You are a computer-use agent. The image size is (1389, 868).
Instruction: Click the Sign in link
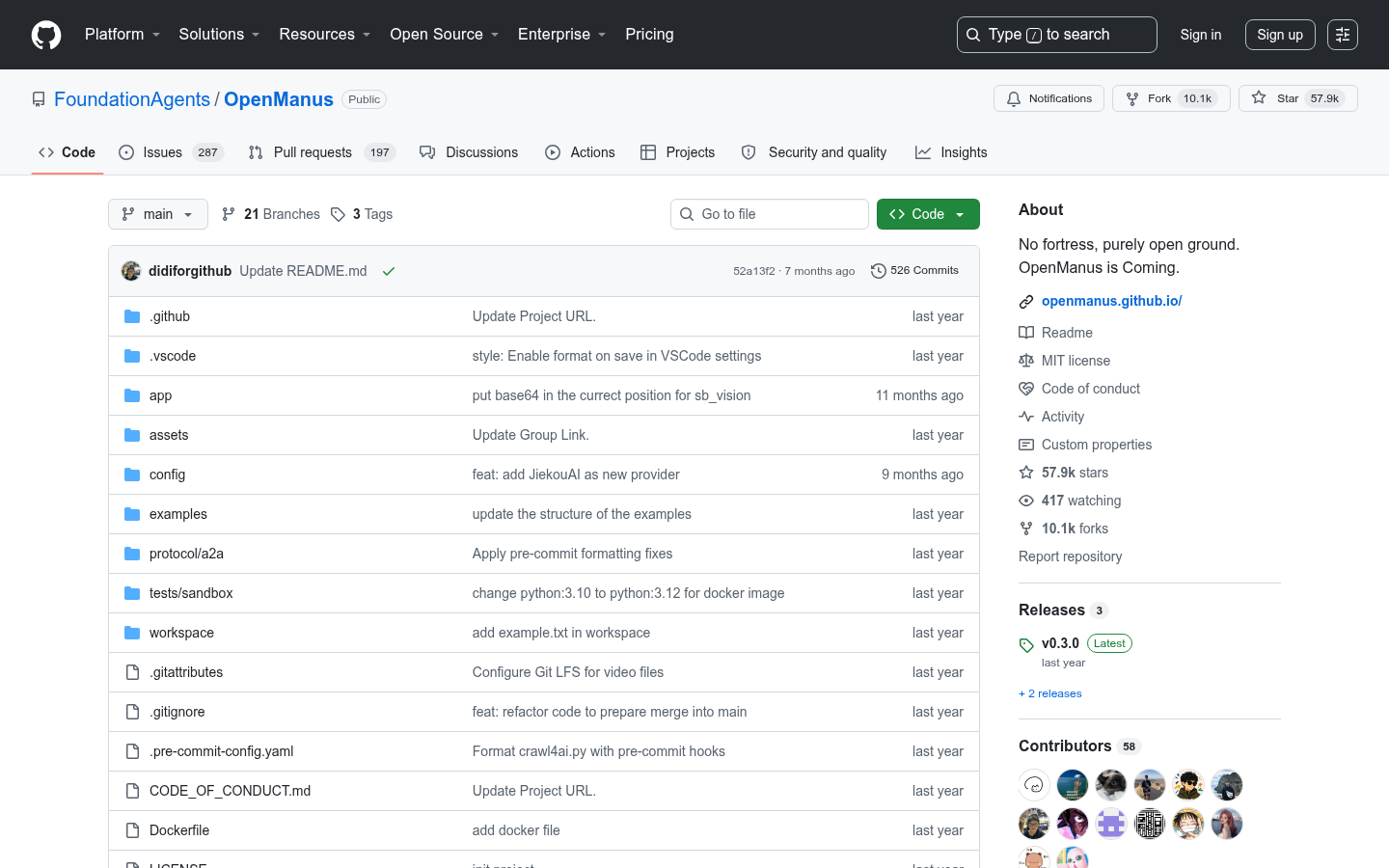pyautogui.click(x=1201, y=35)
